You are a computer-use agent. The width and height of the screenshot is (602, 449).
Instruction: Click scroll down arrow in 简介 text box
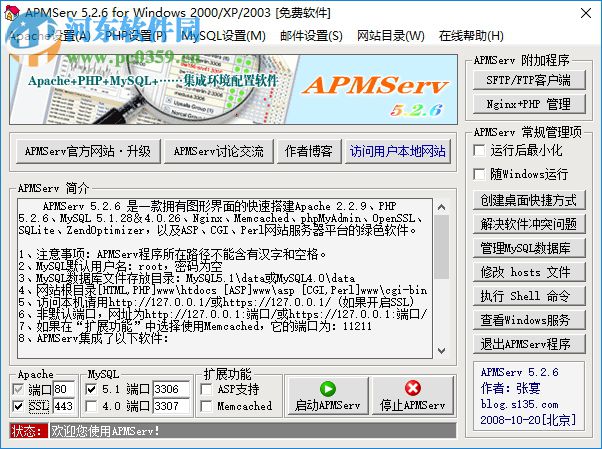click(442, 350)
